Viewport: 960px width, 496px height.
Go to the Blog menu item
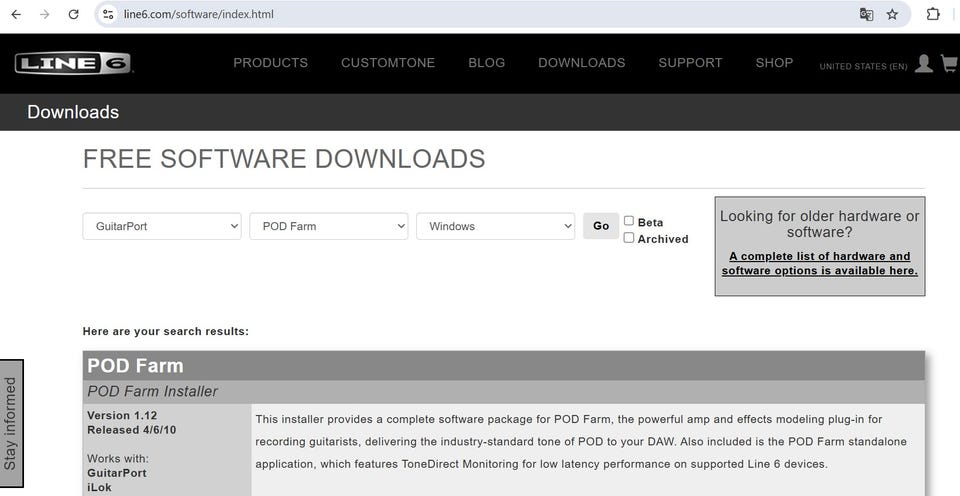tap(487, 62)
